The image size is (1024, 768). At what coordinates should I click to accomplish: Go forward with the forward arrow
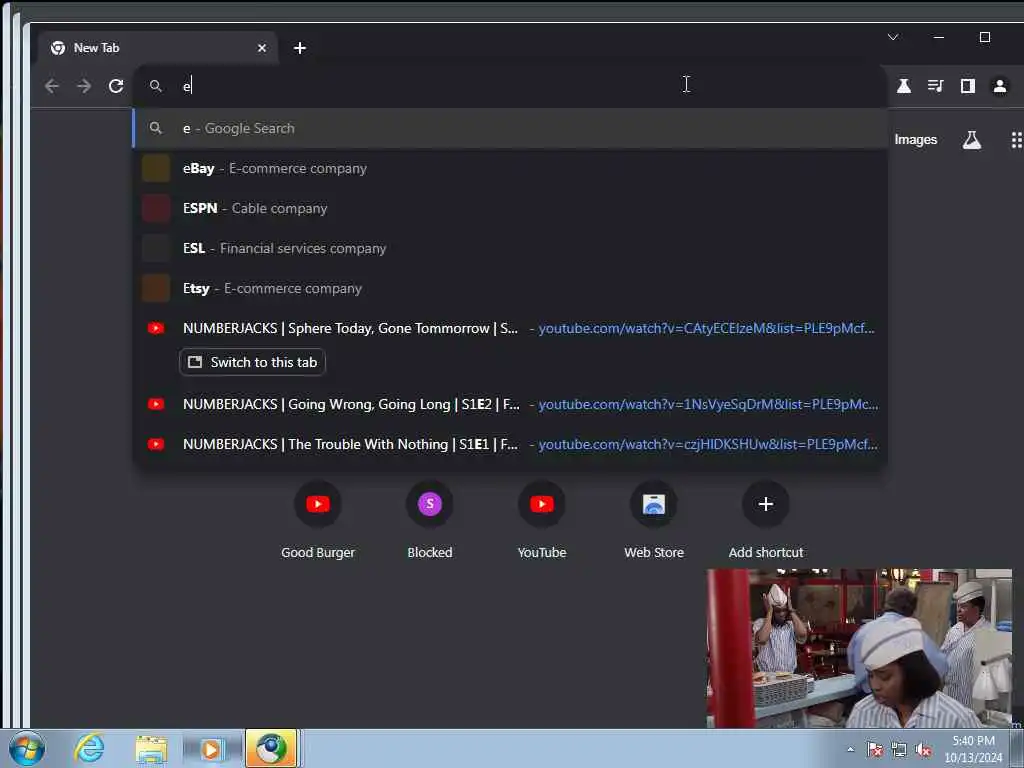point(84,86)
